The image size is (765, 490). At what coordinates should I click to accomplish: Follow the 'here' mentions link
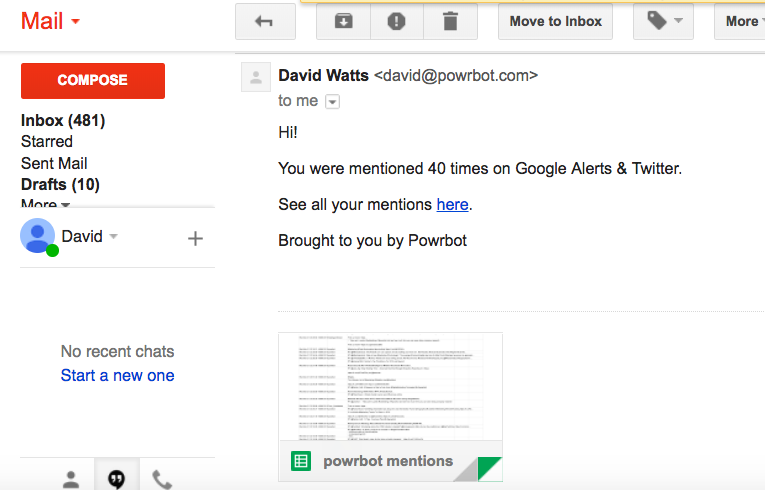coord(452,204)
